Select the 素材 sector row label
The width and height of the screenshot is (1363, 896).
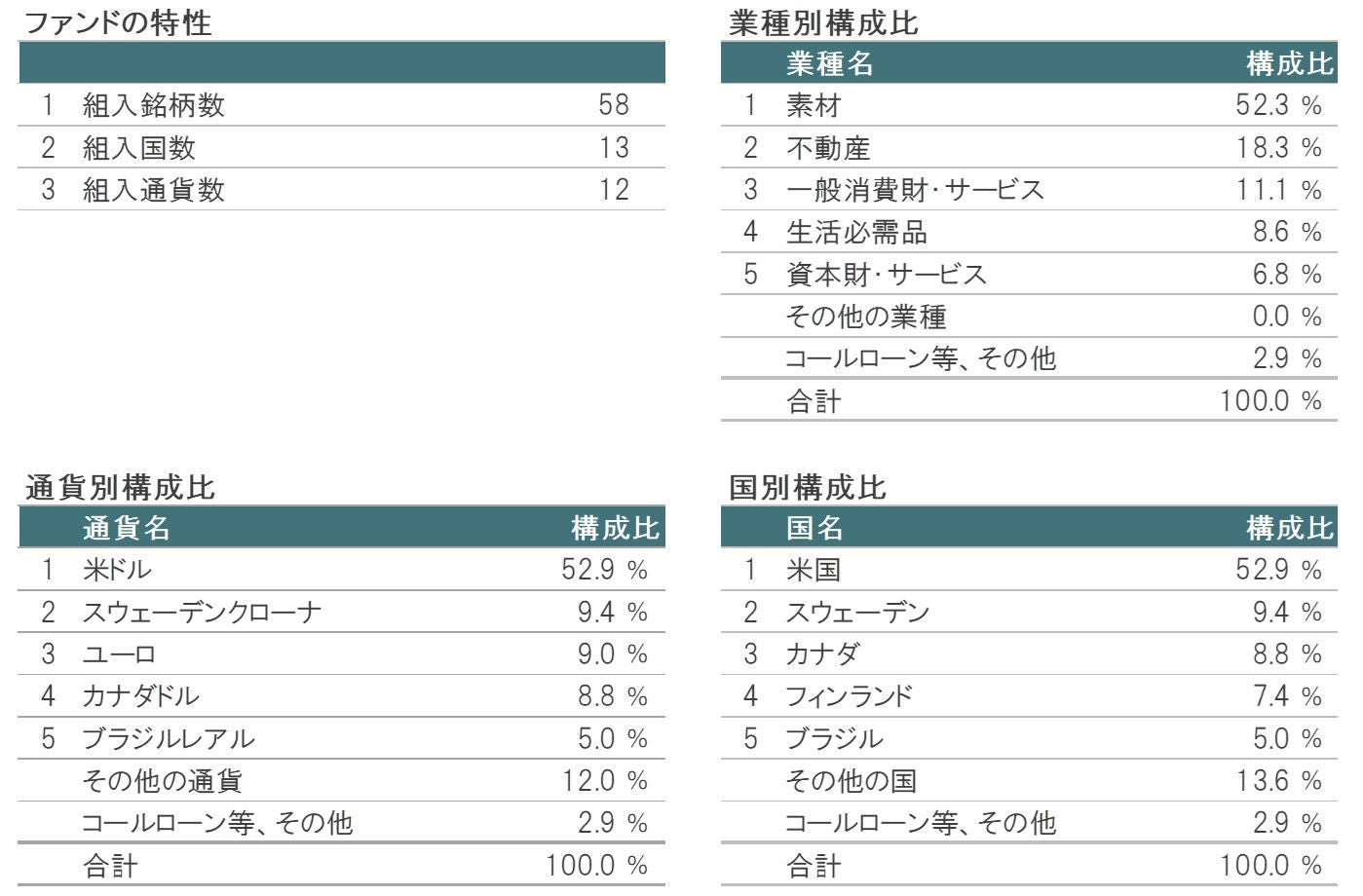click(x=814, y=105)
